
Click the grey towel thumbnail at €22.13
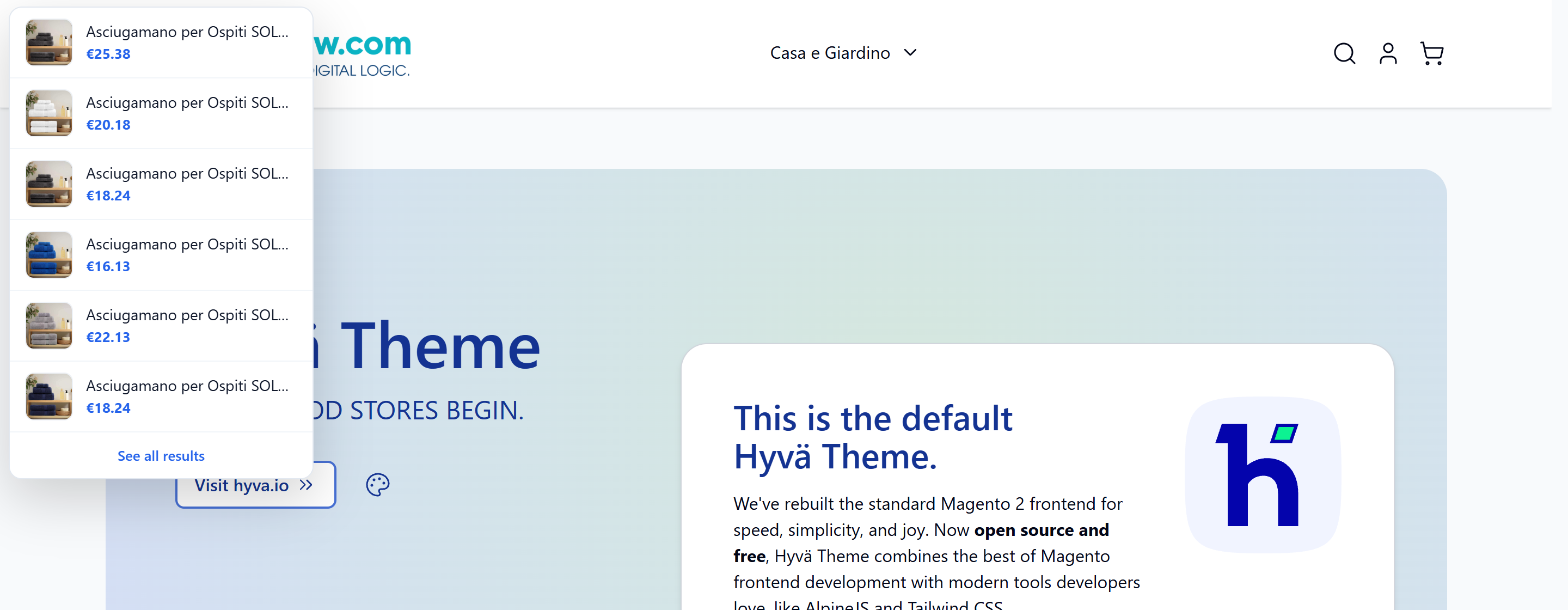tap(48, 326)
